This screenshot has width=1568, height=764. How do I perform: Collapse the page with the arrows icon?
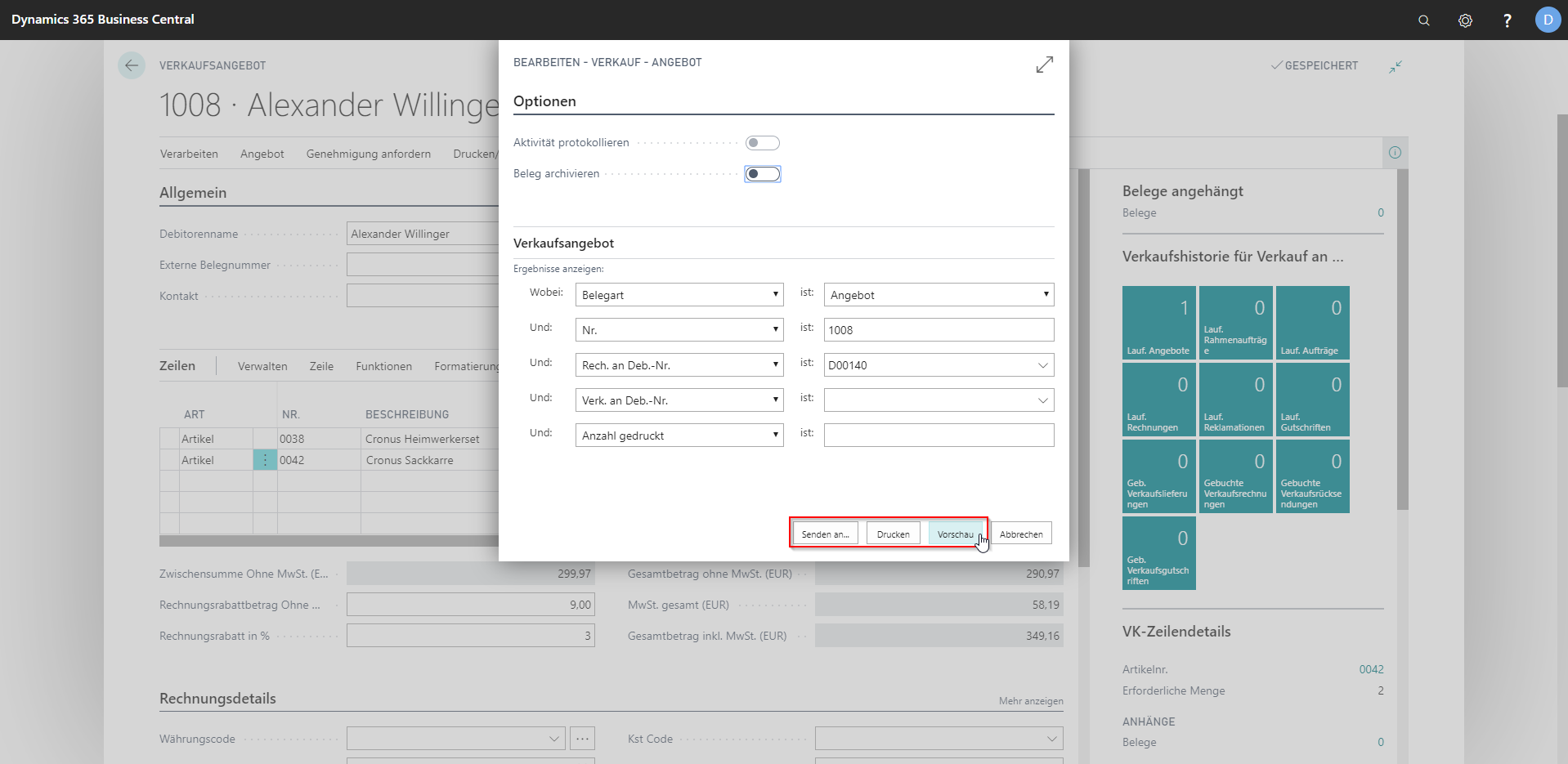[1396, 66]
